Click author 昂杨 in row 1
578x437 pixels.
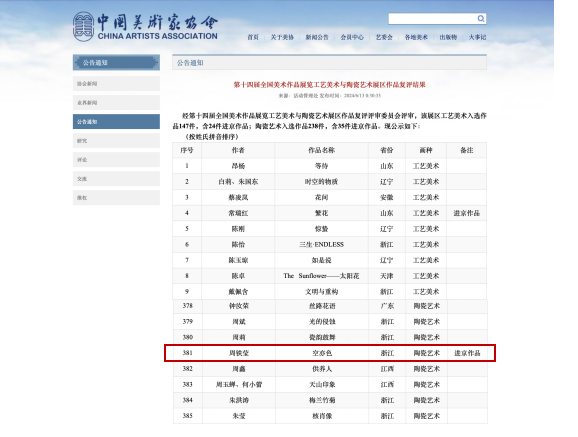238,166
